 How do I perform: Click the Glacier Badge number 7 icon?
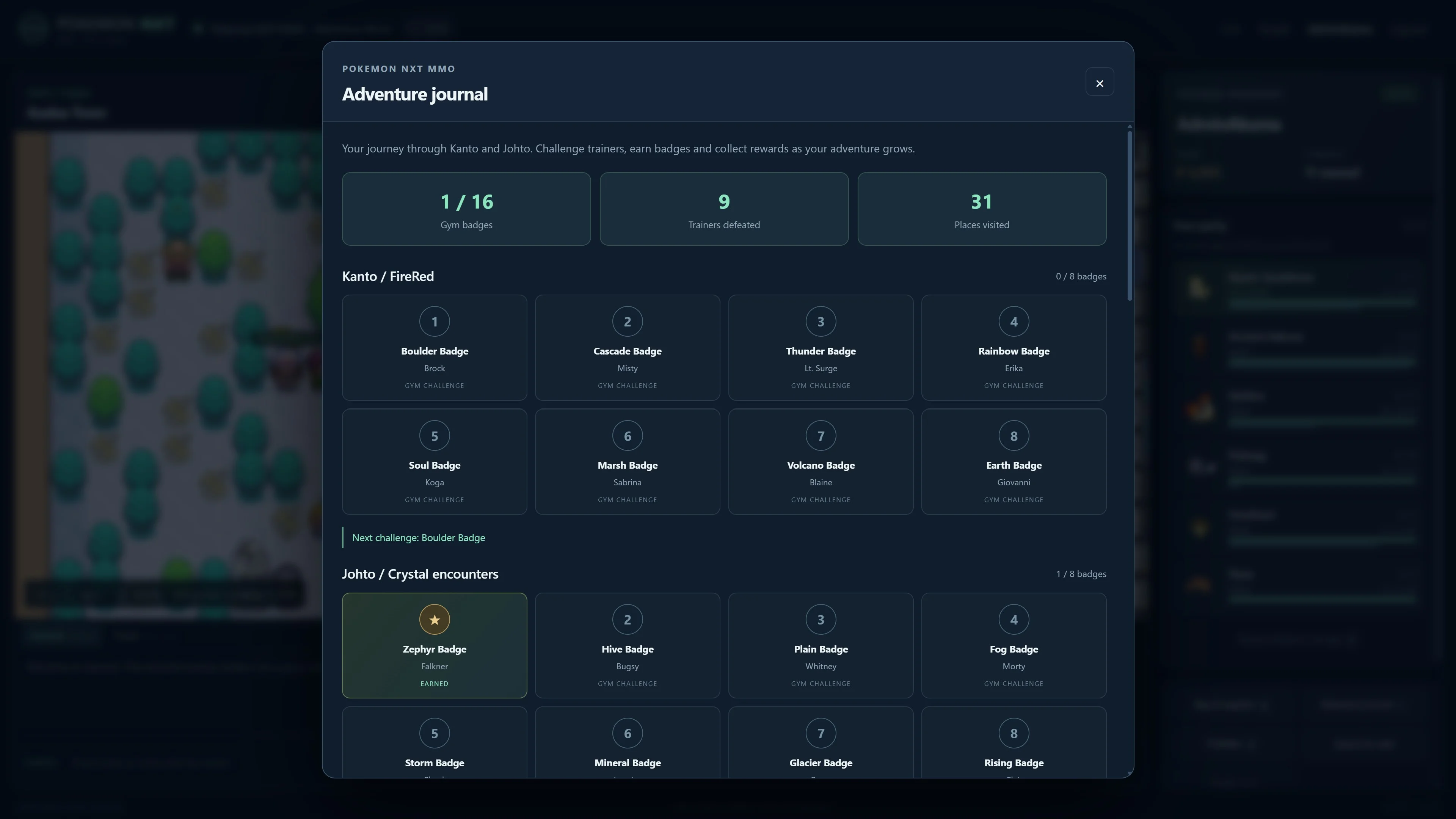click(x=821, y=733)
